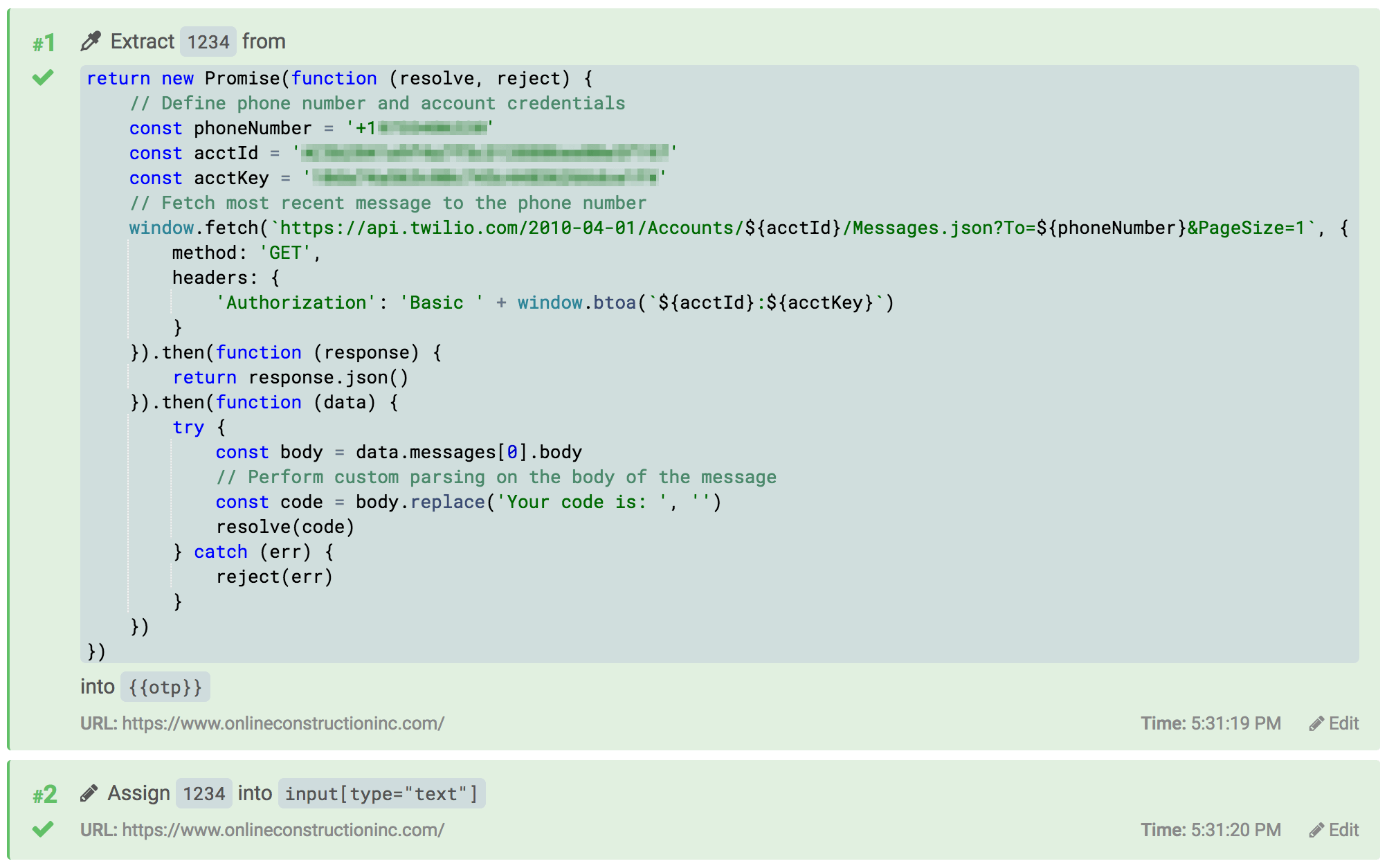Click the Edit pencil icon for step #2
Image resolution: width=1387 pixels, height=868 pixels.
[x=1317, y=830]
